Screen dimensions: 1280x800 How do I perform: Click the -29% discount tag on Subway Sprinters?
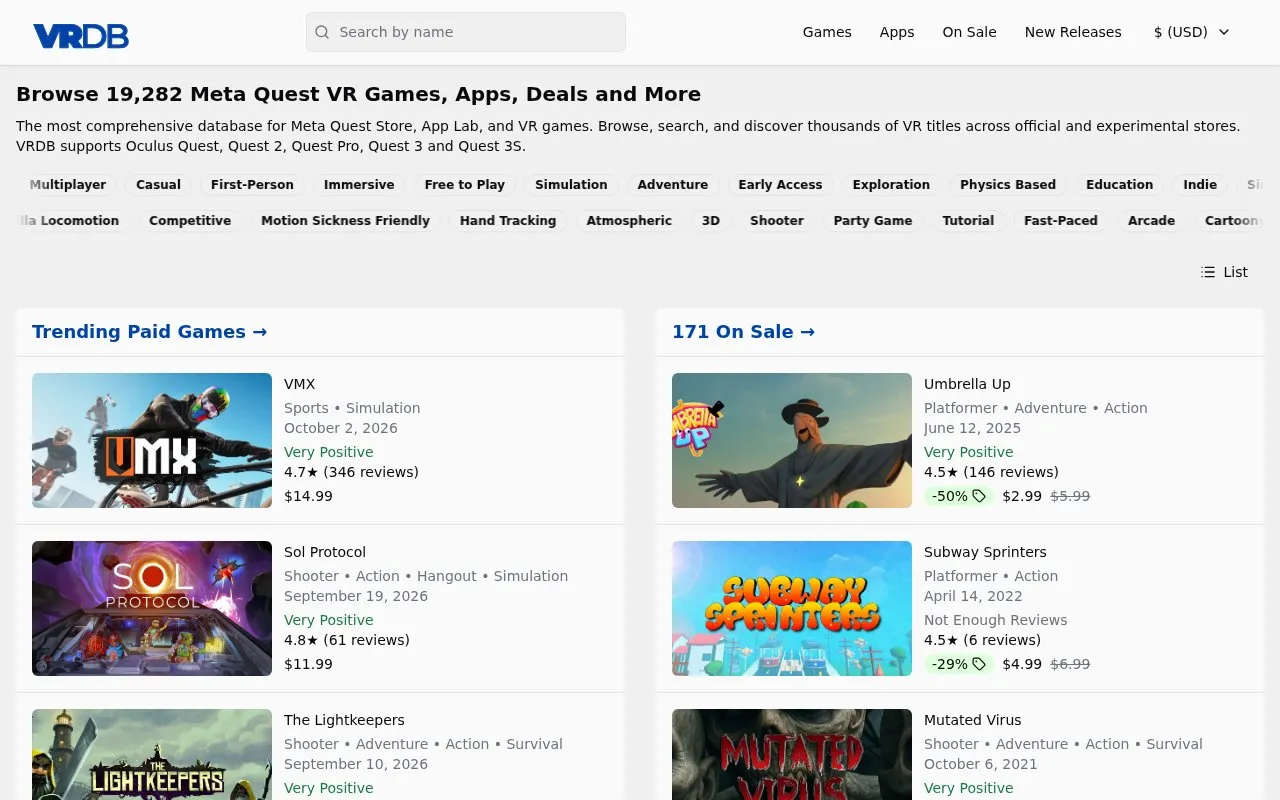pyautogui.click(x=958, y=664)
